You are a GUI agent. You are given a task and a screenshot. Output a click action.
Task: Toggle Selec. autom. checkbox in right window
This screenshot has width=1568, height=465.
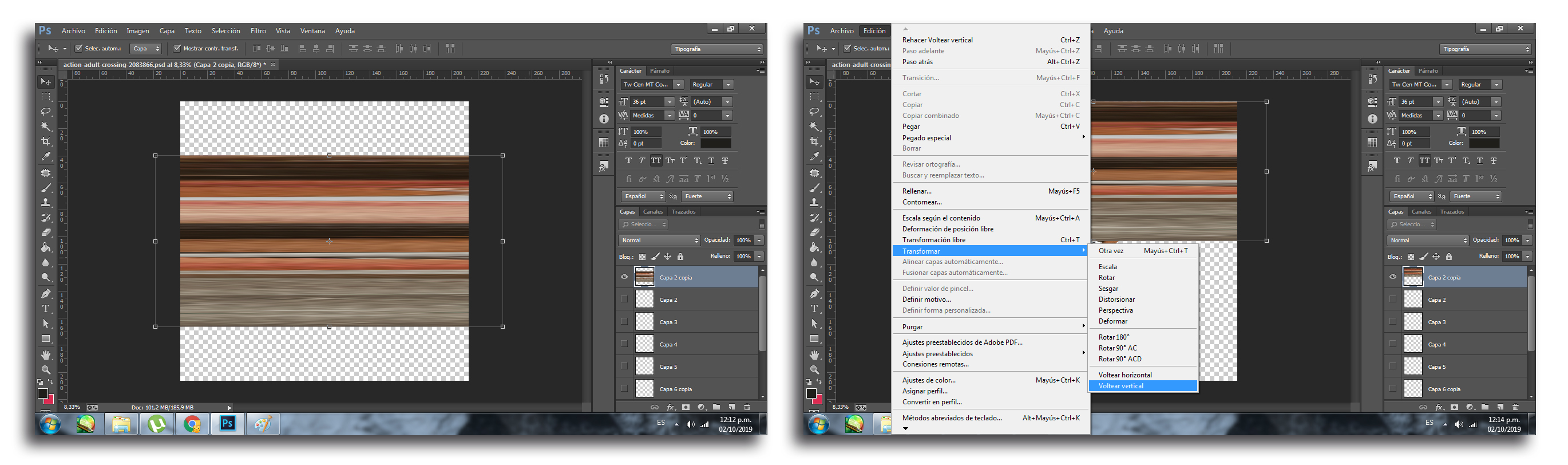pos(848,48)
